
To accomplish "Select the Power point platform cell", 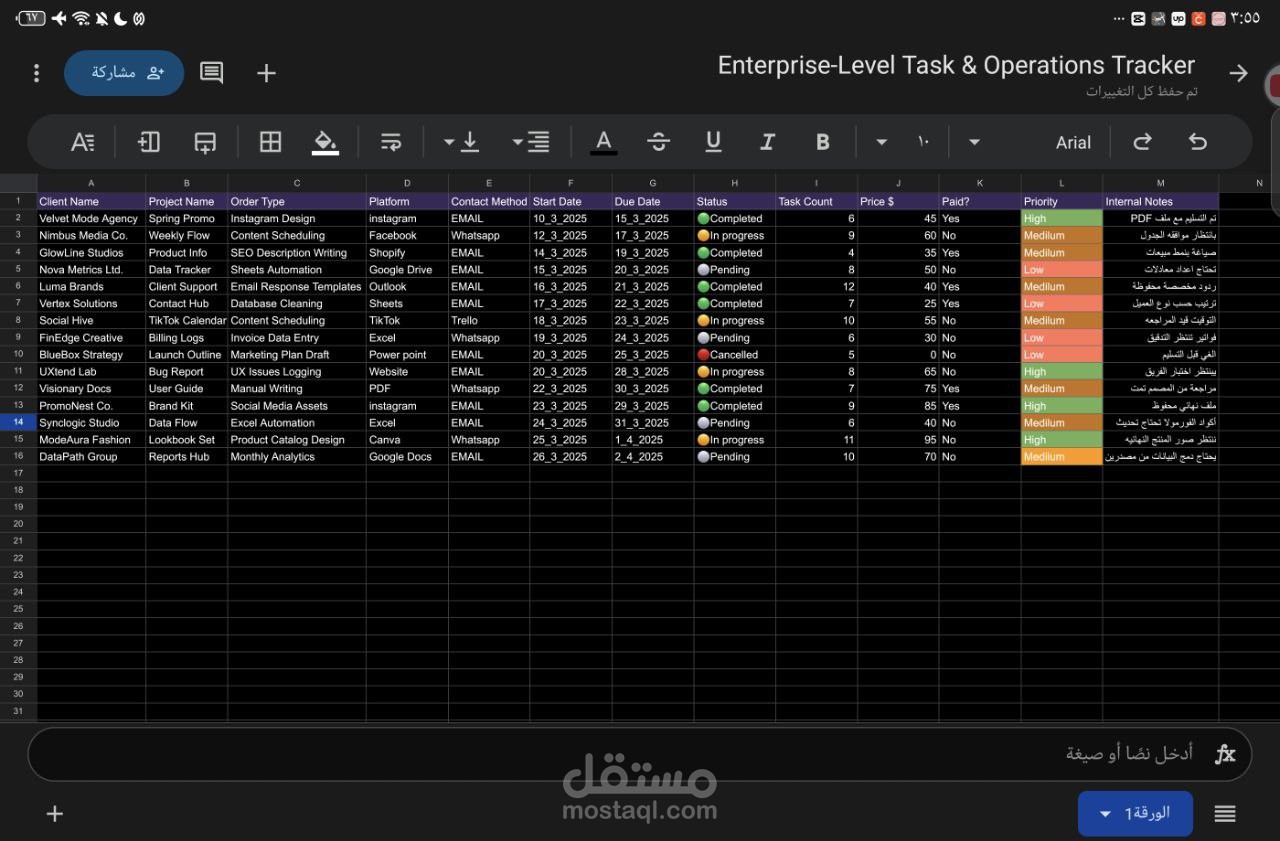I will (407, 355).
